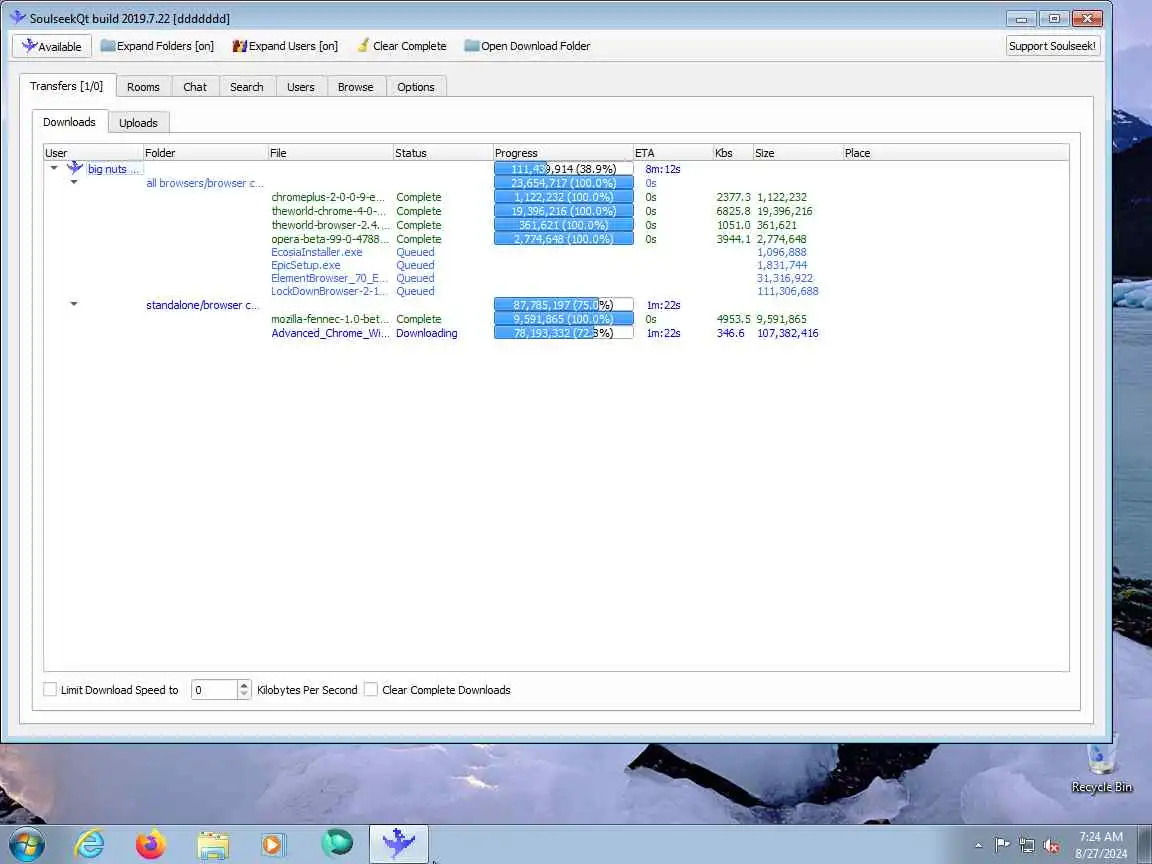Click the Expand Users people icon

tap(240, 46)
